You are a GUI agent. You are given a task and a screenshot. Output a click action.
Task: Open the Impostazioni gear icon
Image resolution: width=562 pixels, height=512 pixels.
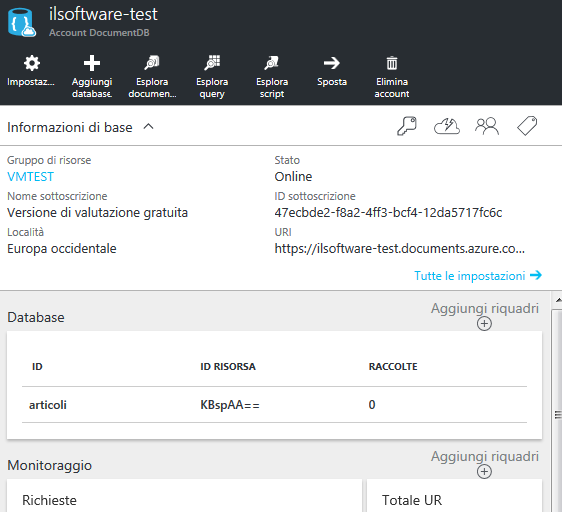[x=31, y=63]
